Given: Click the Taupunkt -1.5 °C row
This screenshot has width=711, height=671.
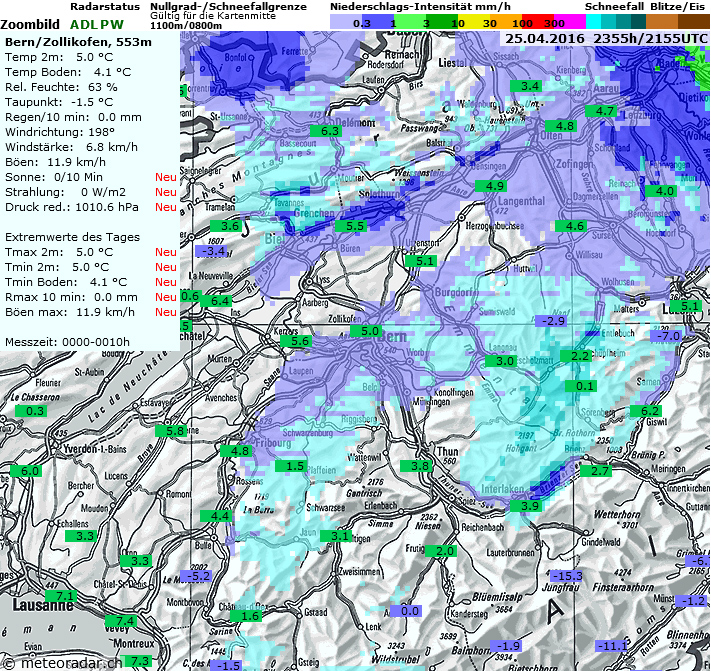Looking at the screenshot, I should point(59,102).
